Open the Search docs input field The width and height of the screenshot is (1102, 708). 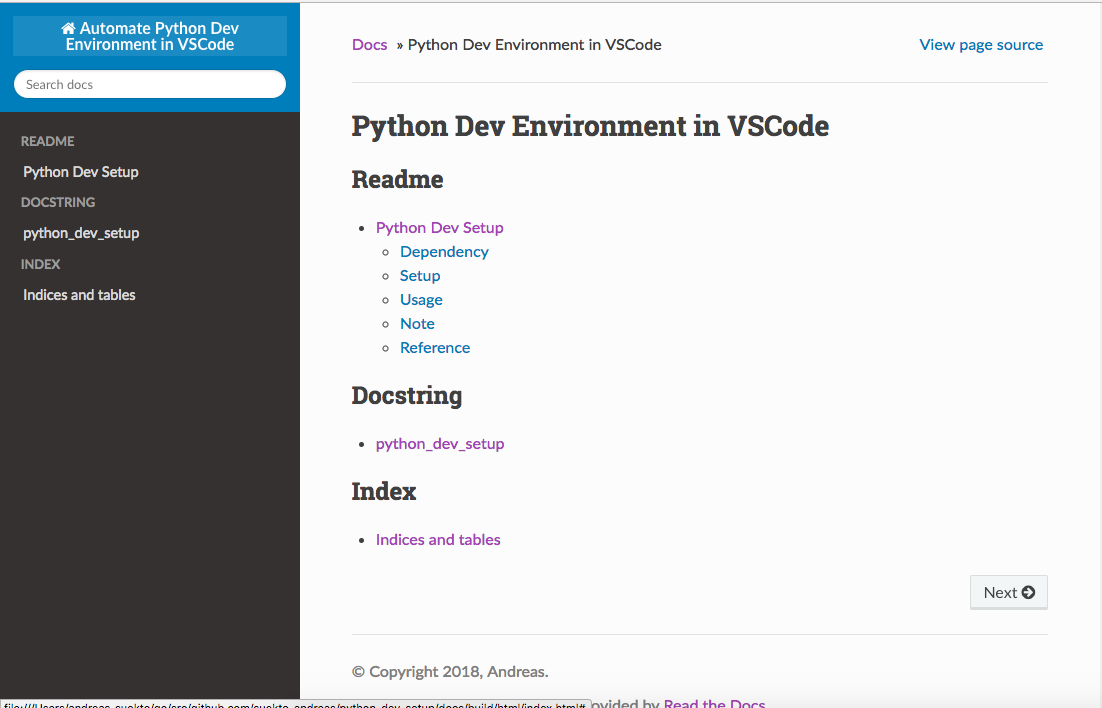pyautogui.click(x=149, y=84)
